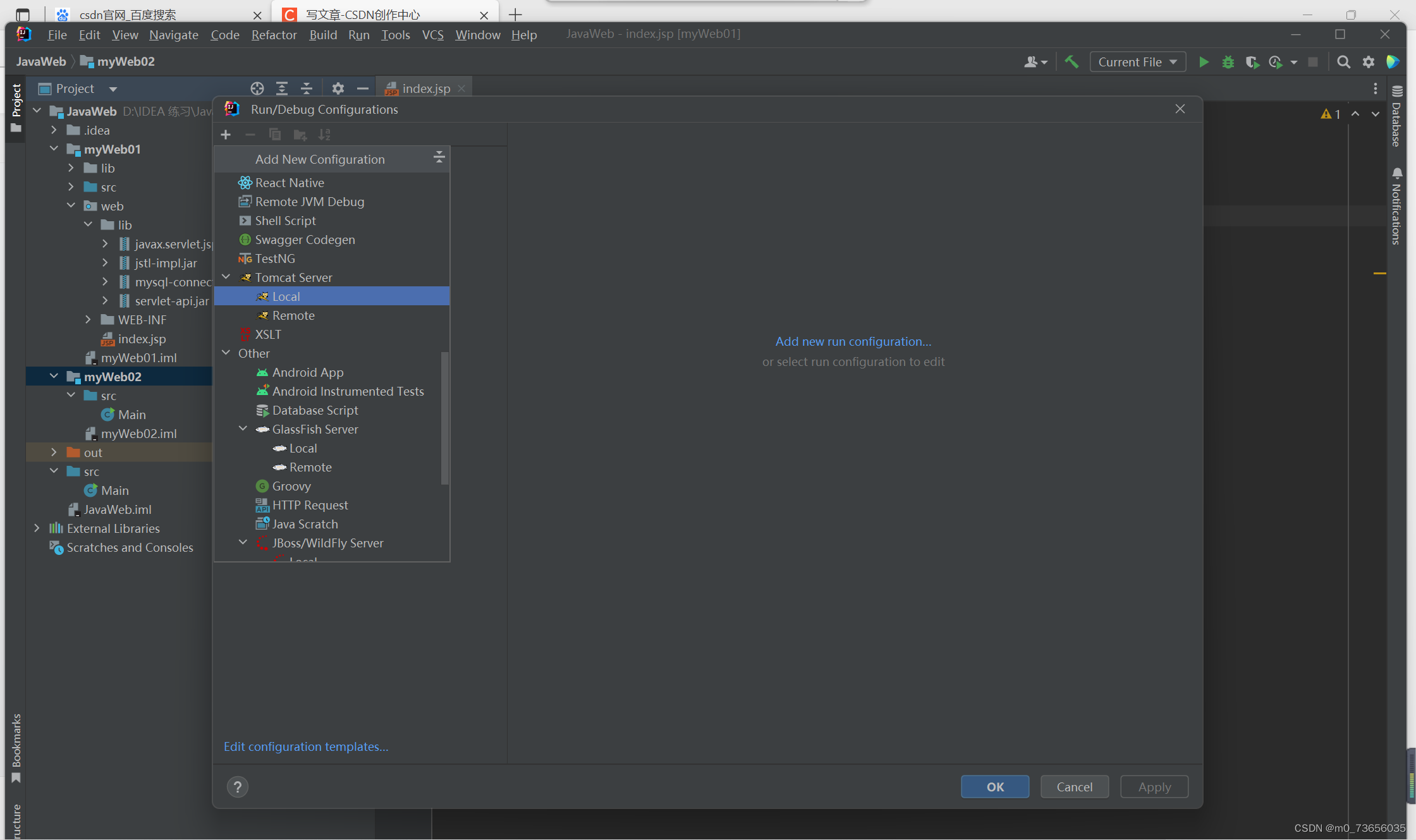Click the help question mark button
This screenshot has width=1416, height=840.
[238, 787]
